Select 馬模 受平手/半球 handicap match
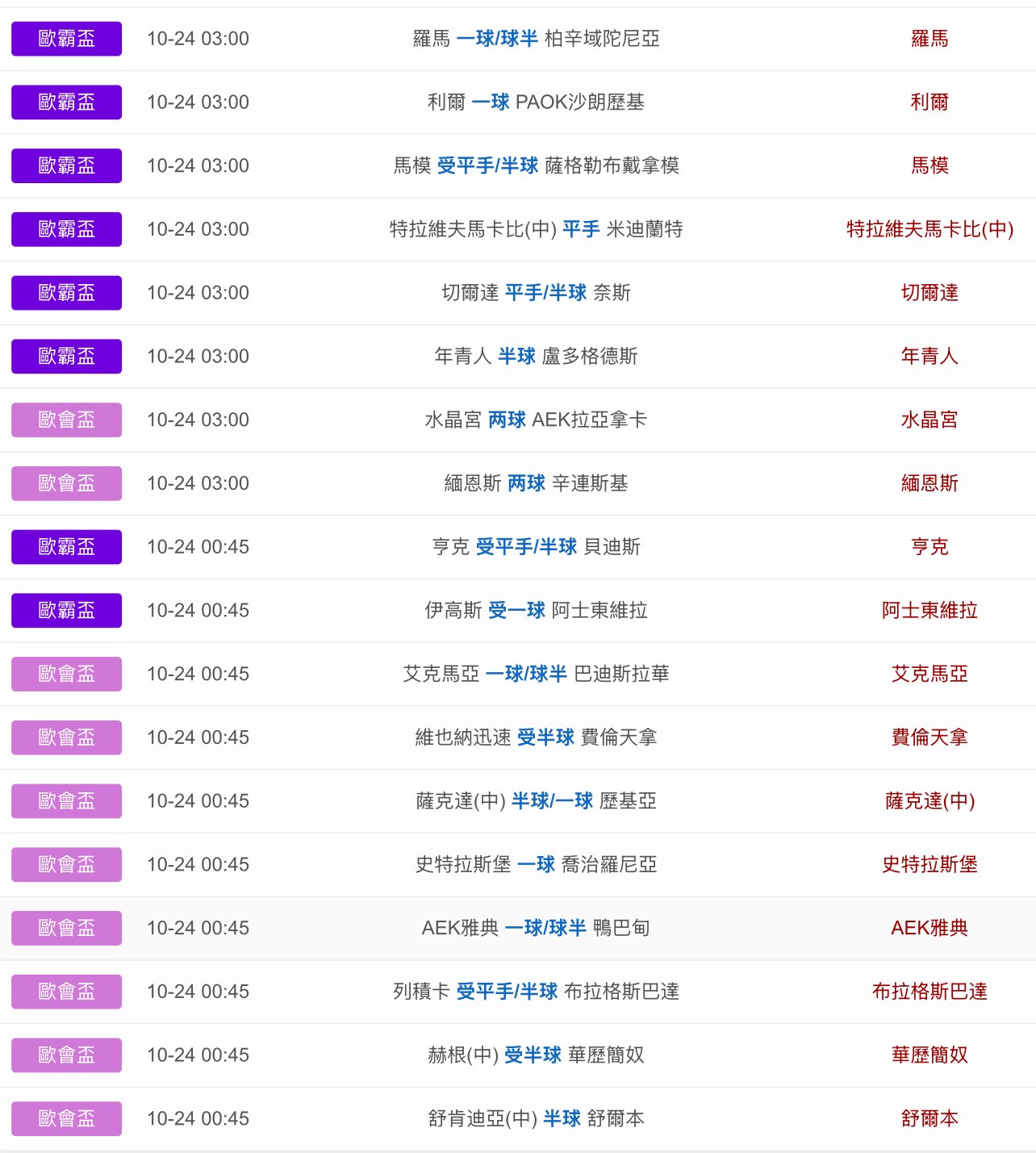 (536, 165)
